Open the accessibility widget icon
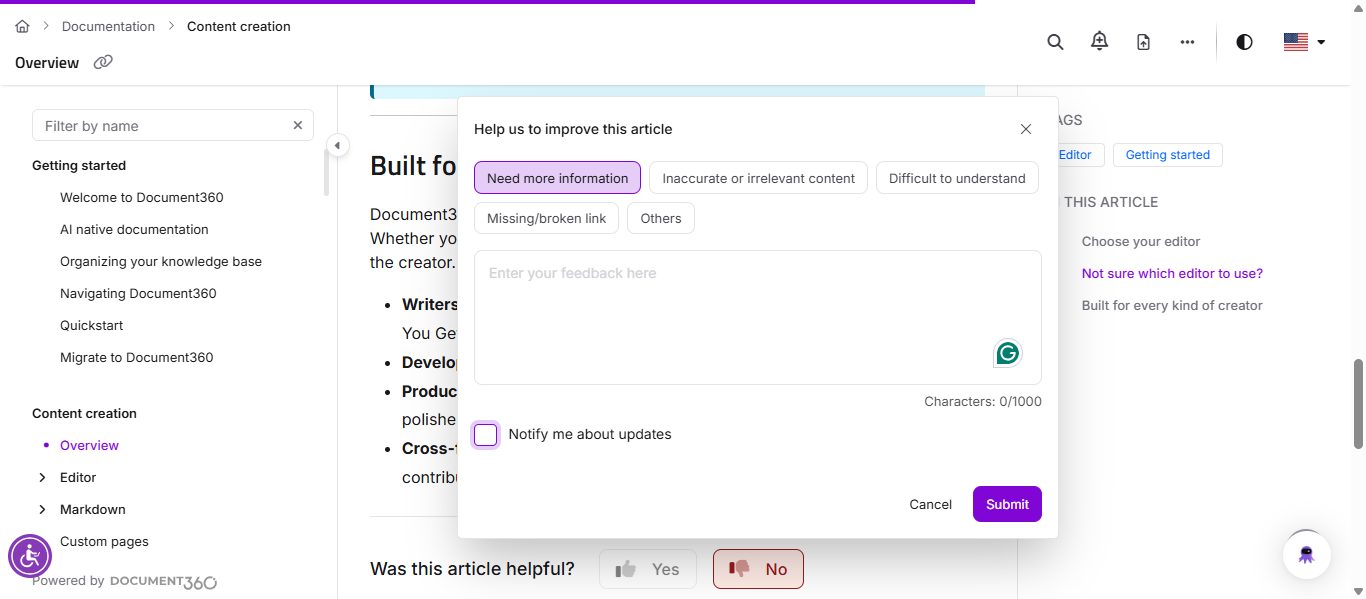This screenshot has height=599, width=1366. 30,555
